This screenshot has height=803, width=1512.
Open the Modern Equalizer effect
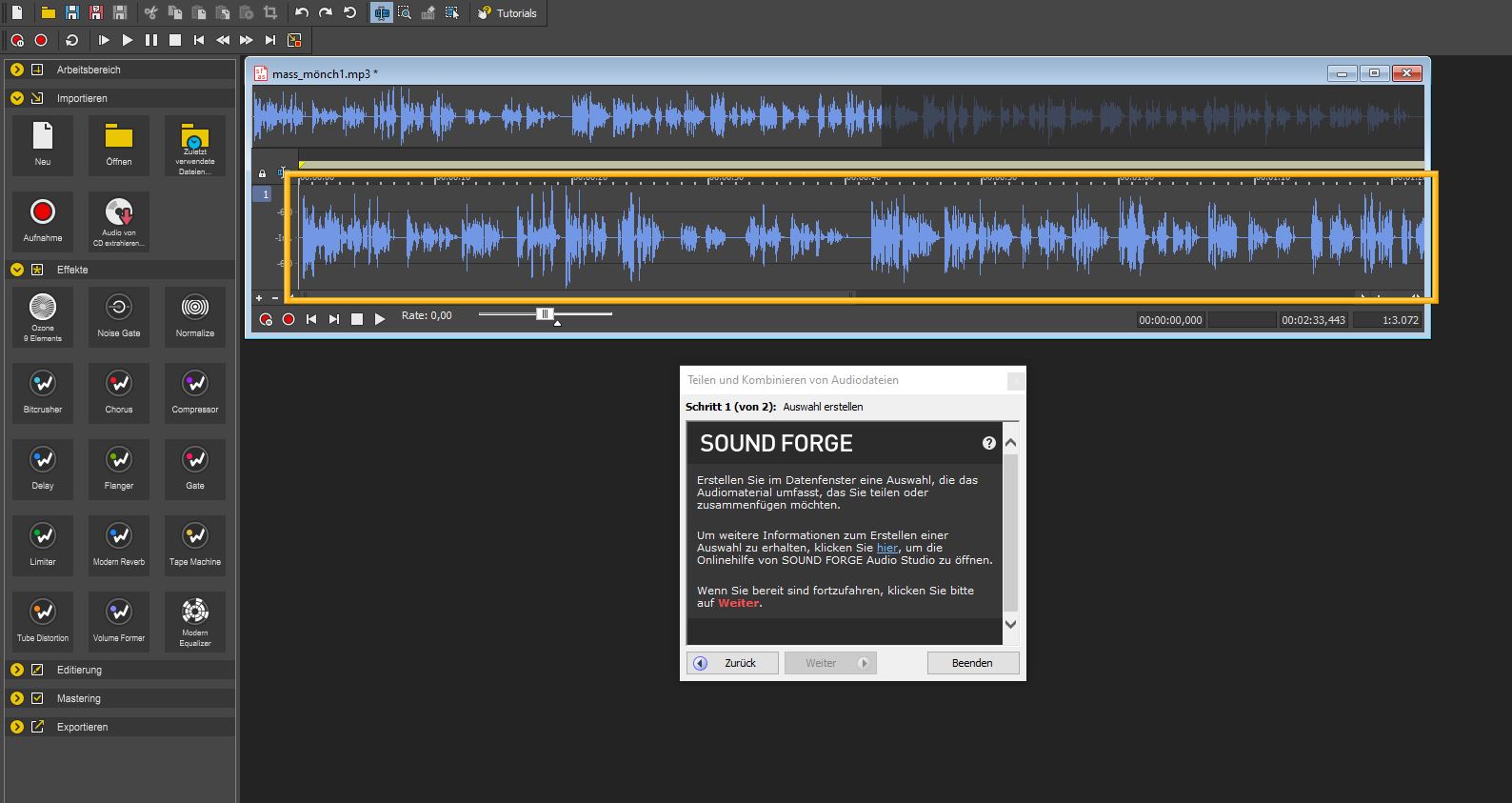point(195,622)
